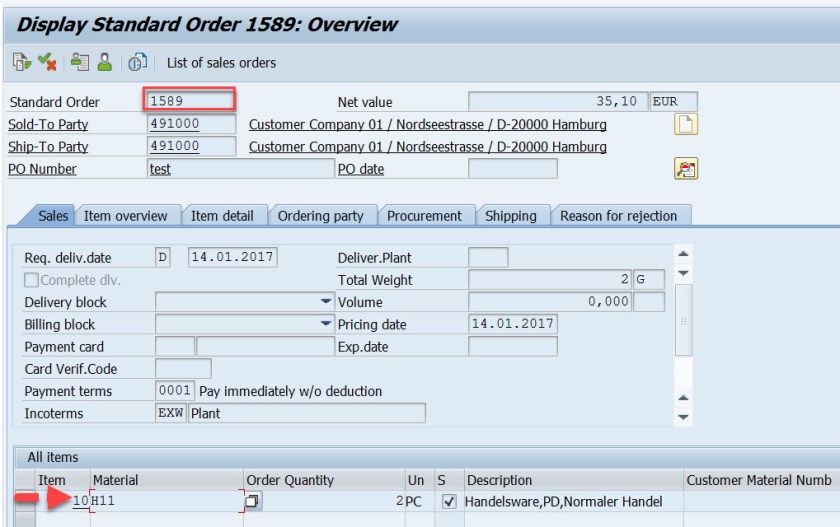
Task: Click the empty PO date field
Action: tap(513, 169)
